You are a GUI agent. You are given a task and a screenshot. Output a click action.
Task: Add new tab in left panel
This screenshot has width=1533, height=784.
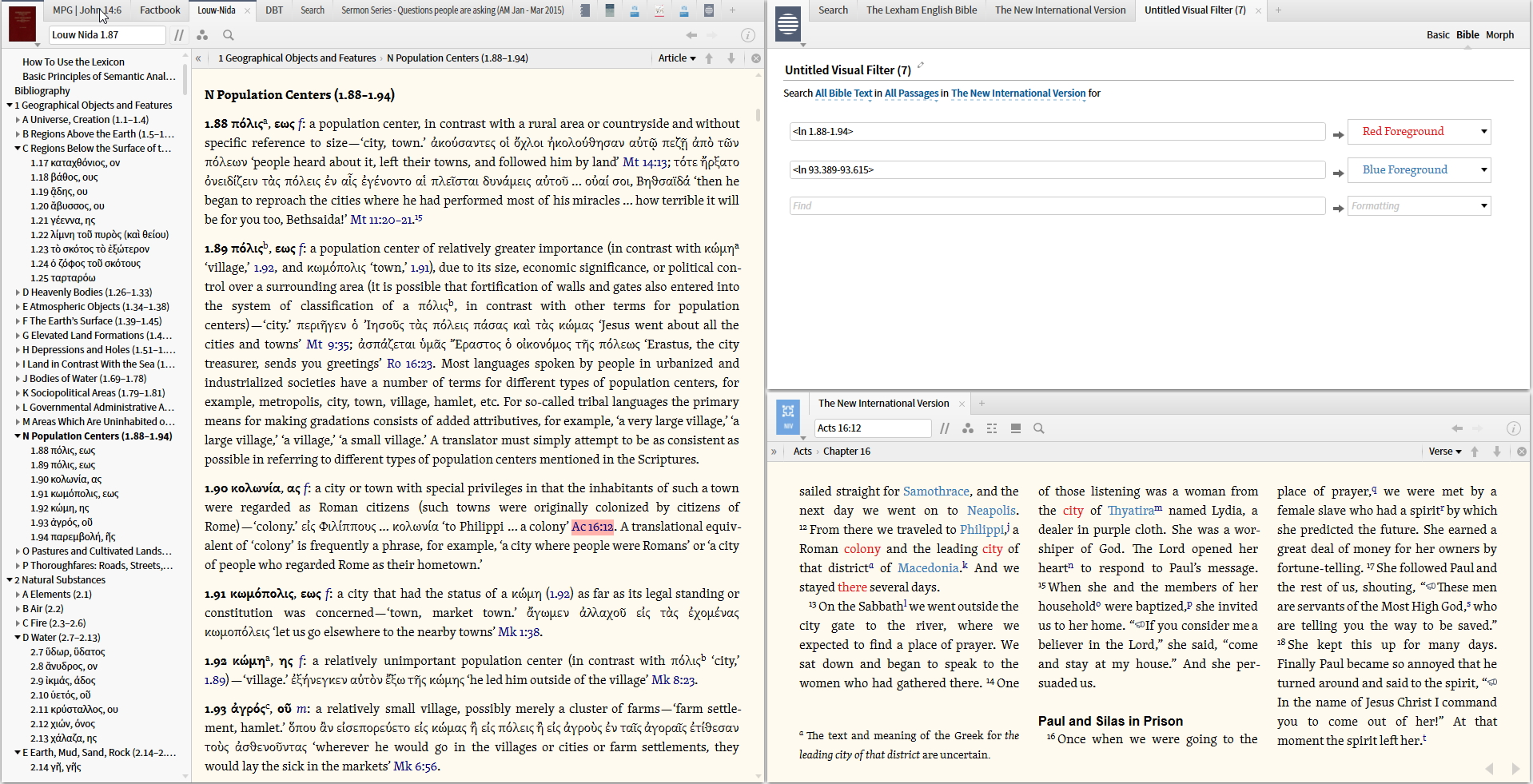732,10
